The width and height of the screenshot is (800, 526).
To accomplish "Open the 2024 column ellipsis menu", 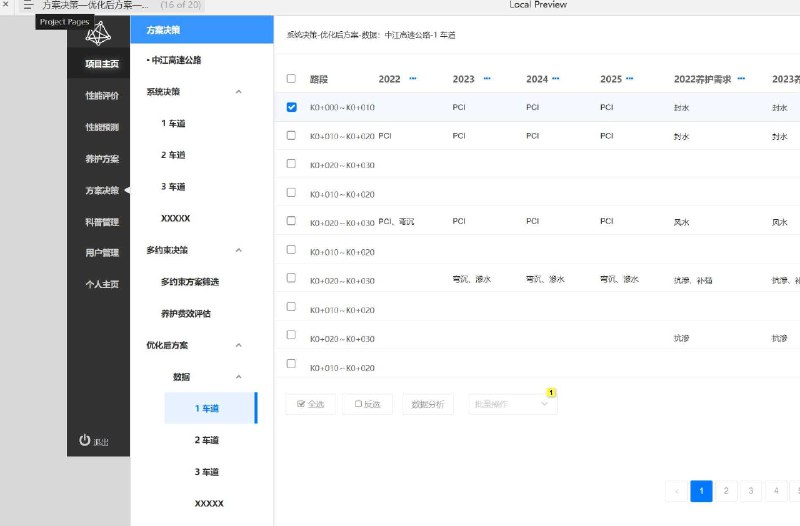I will point(556,79).
